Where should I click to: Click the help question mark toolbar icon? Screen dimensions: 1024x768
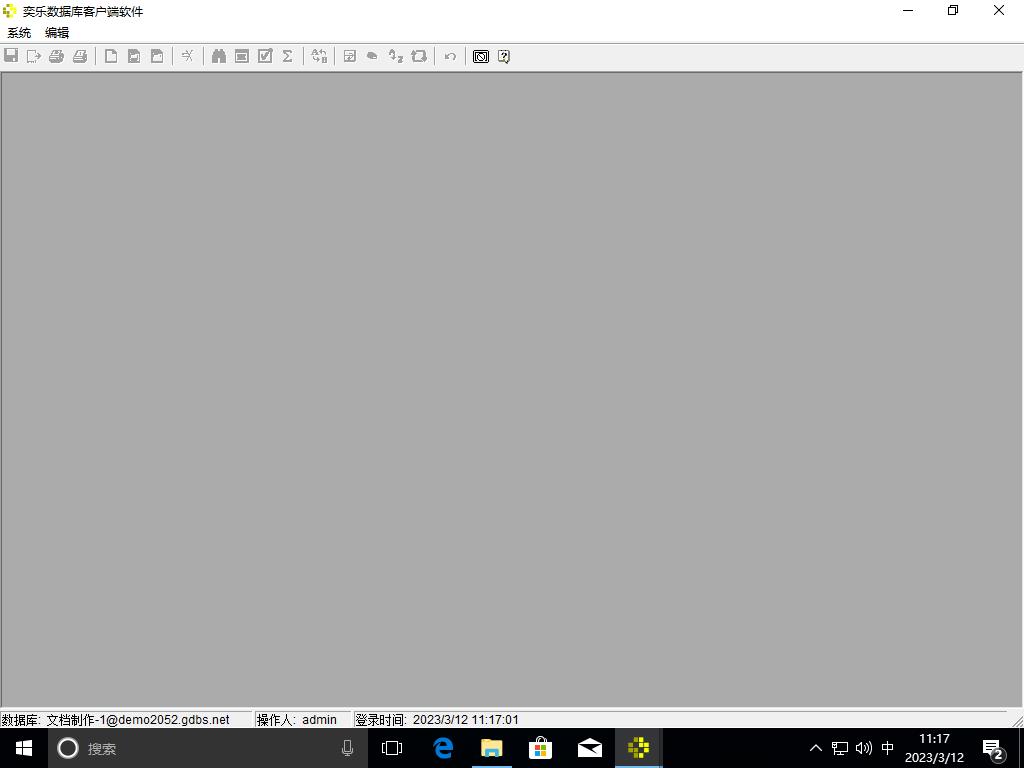[504, 56]
